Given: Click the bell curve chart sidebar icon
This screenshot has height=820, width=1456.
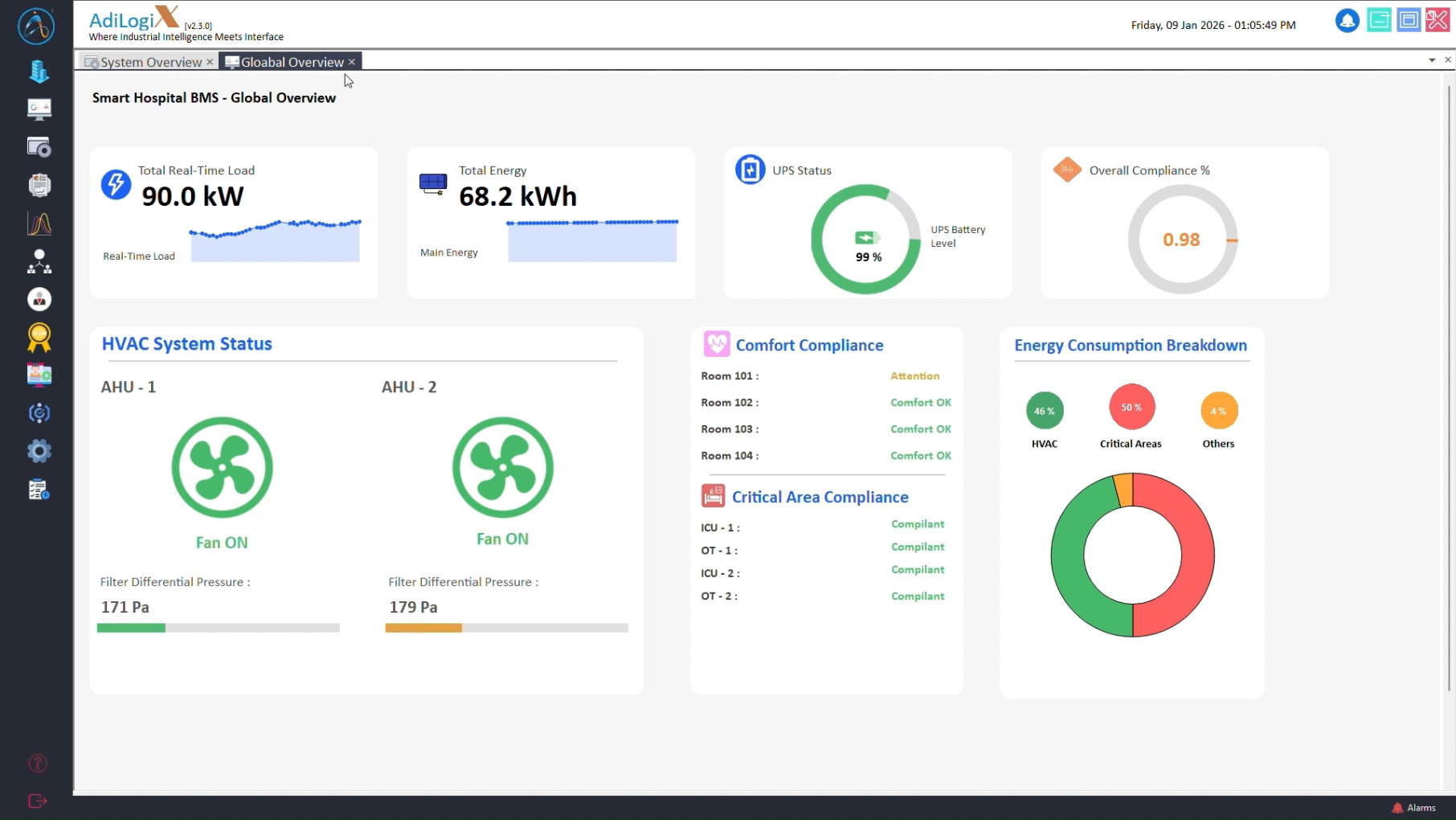Looking at the screenshot, I should coord(39,223).
